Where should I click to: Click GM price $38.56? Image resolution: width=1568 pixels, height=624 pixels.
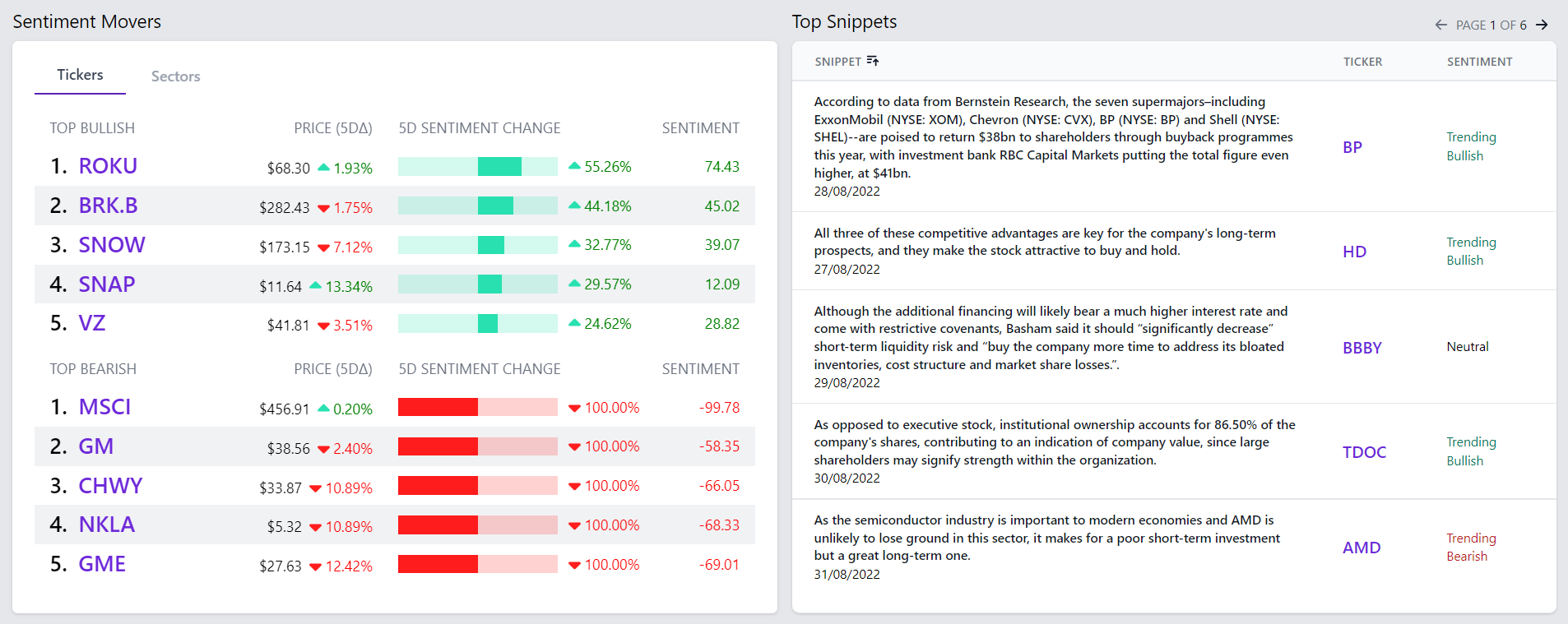tap(289, 448)
